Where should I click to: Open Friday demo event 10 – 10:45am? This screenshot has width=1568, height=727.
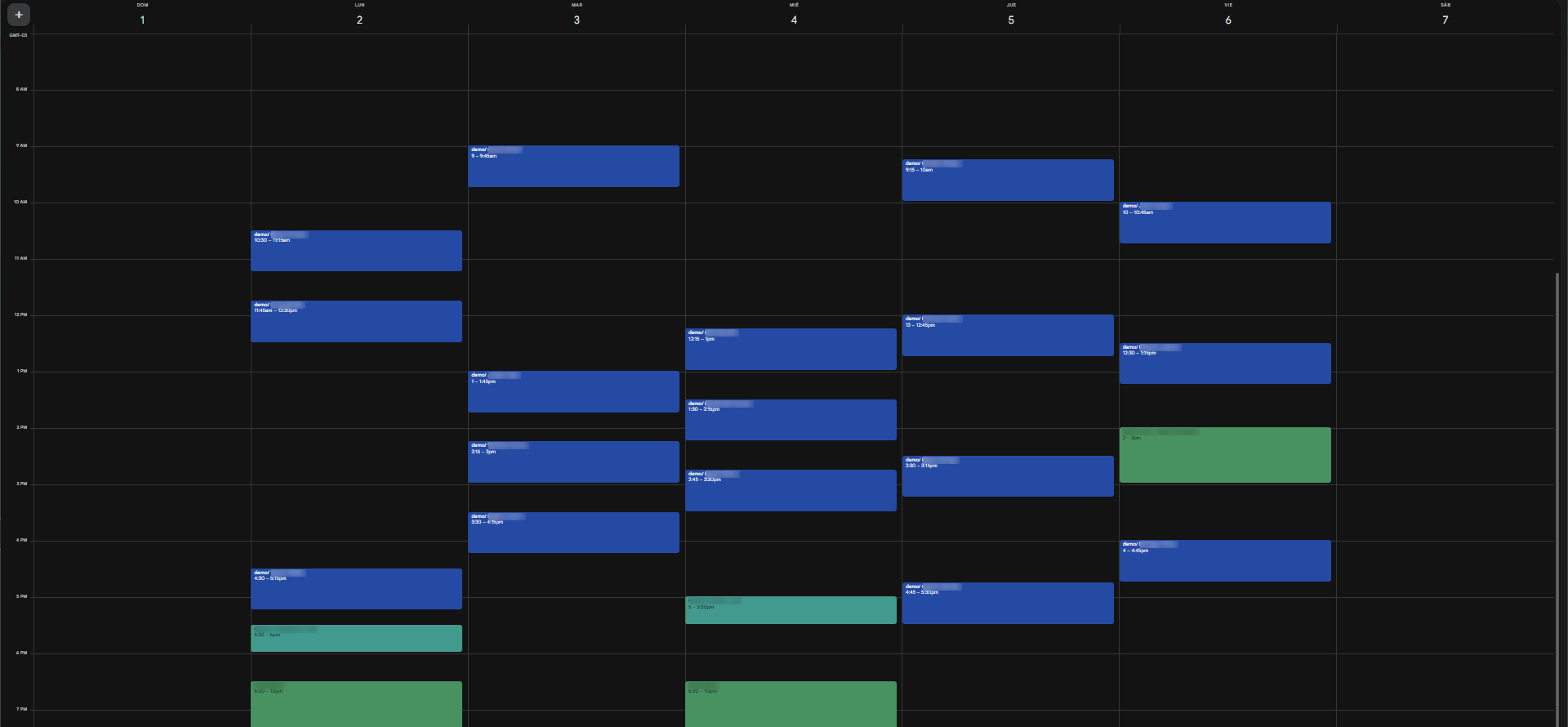coord(1225,222)
